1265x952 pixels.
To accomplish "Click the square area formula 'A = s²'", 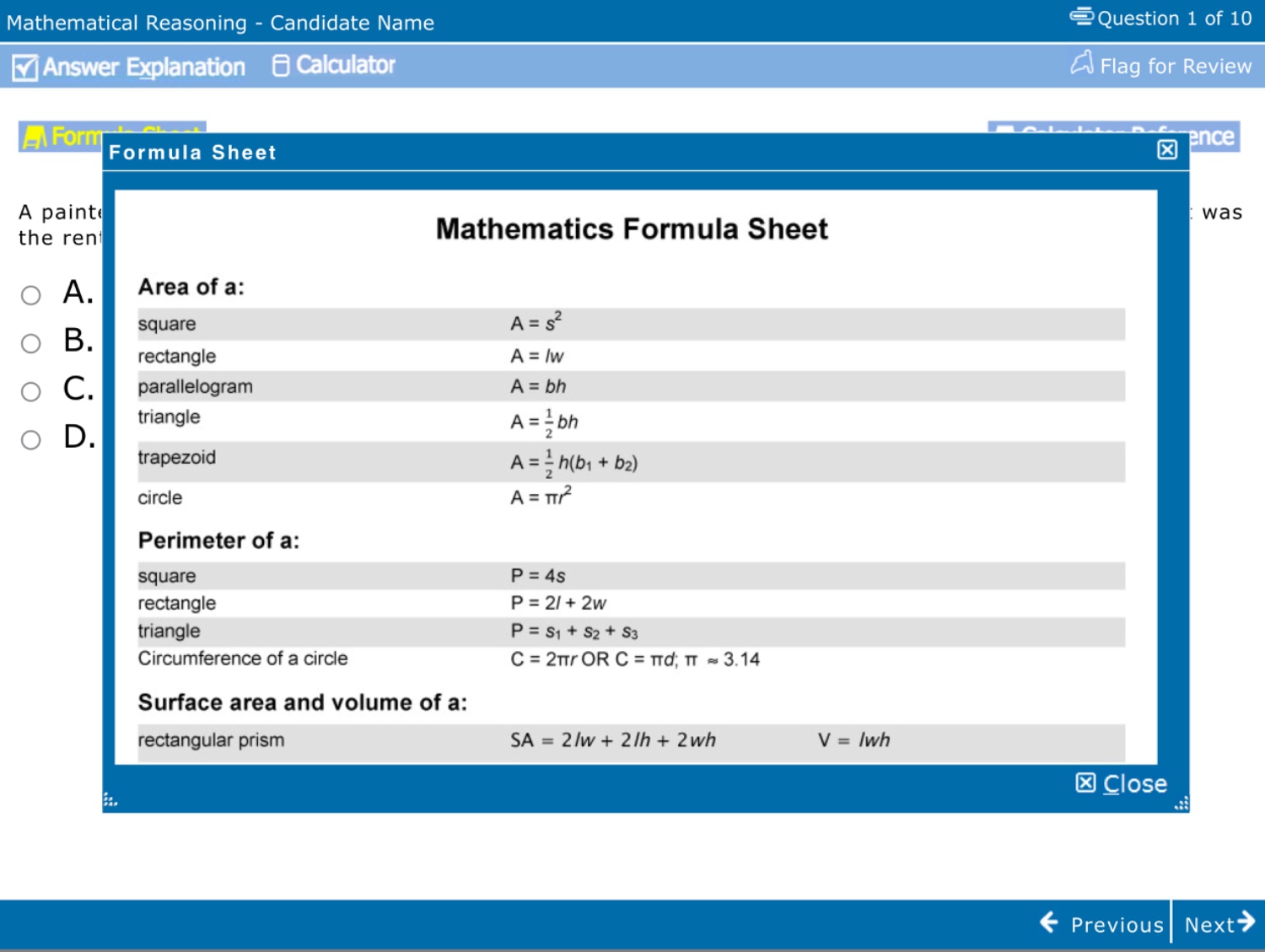I will pos(536,322).
